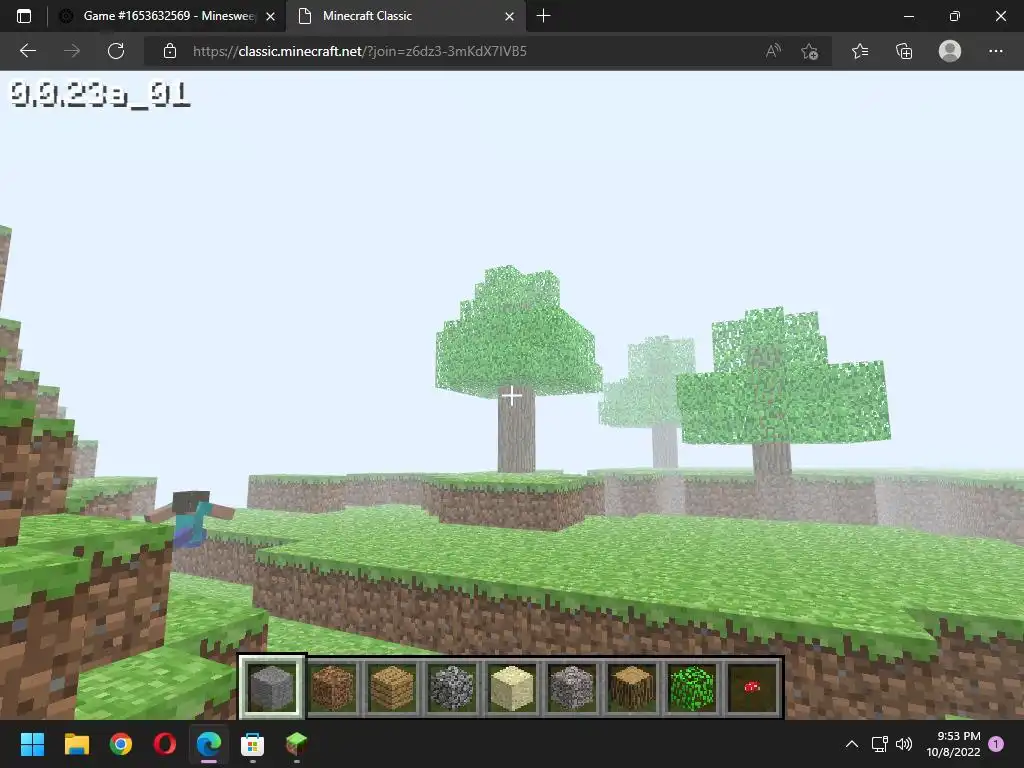Image resolution: width=1024 pixels, height=768 pixels.
Task: Turn on Read aloud
Action: (x=773, y=51)
